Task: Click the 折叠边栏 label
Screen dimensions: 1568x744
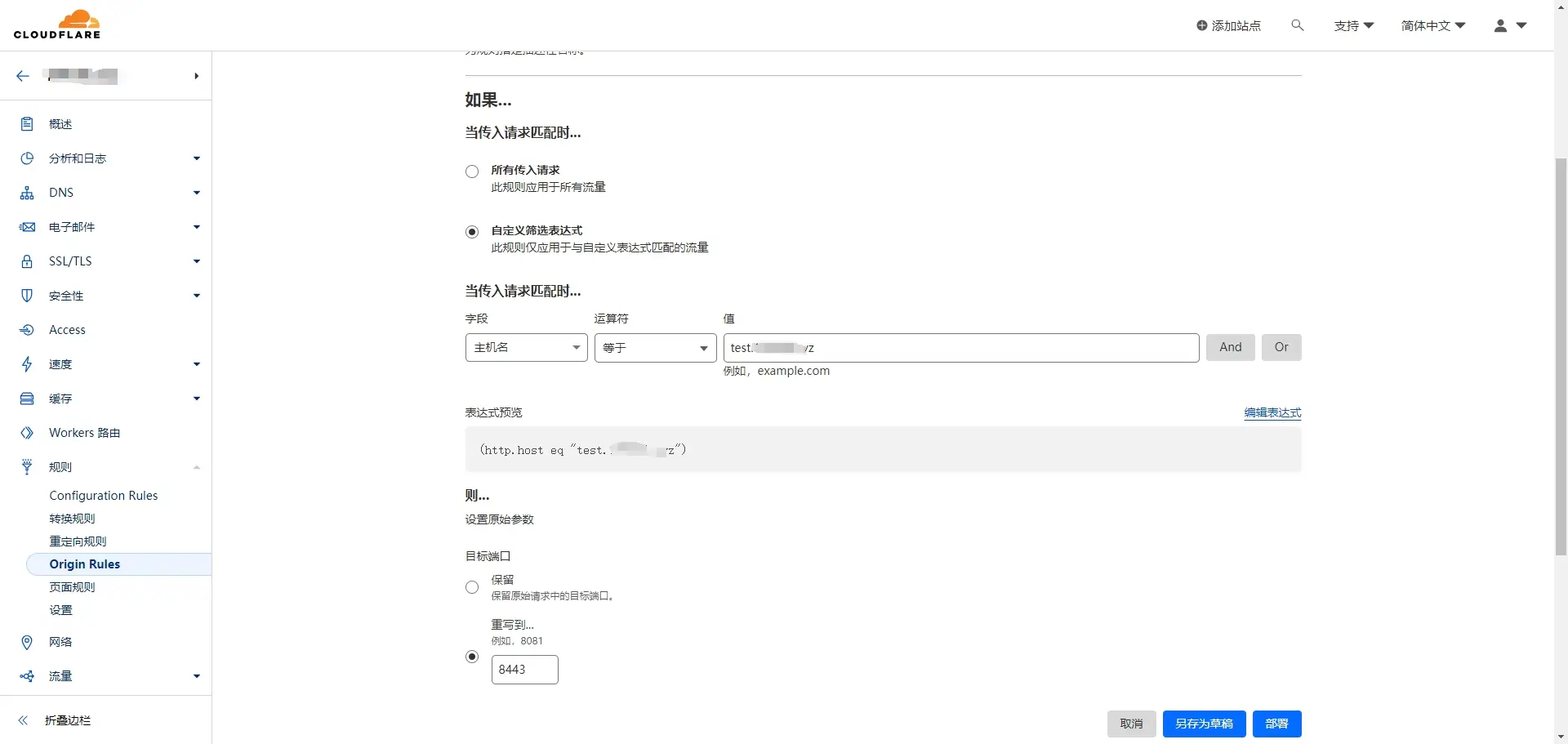Action: pyautogui.click(x=68, y=720)
